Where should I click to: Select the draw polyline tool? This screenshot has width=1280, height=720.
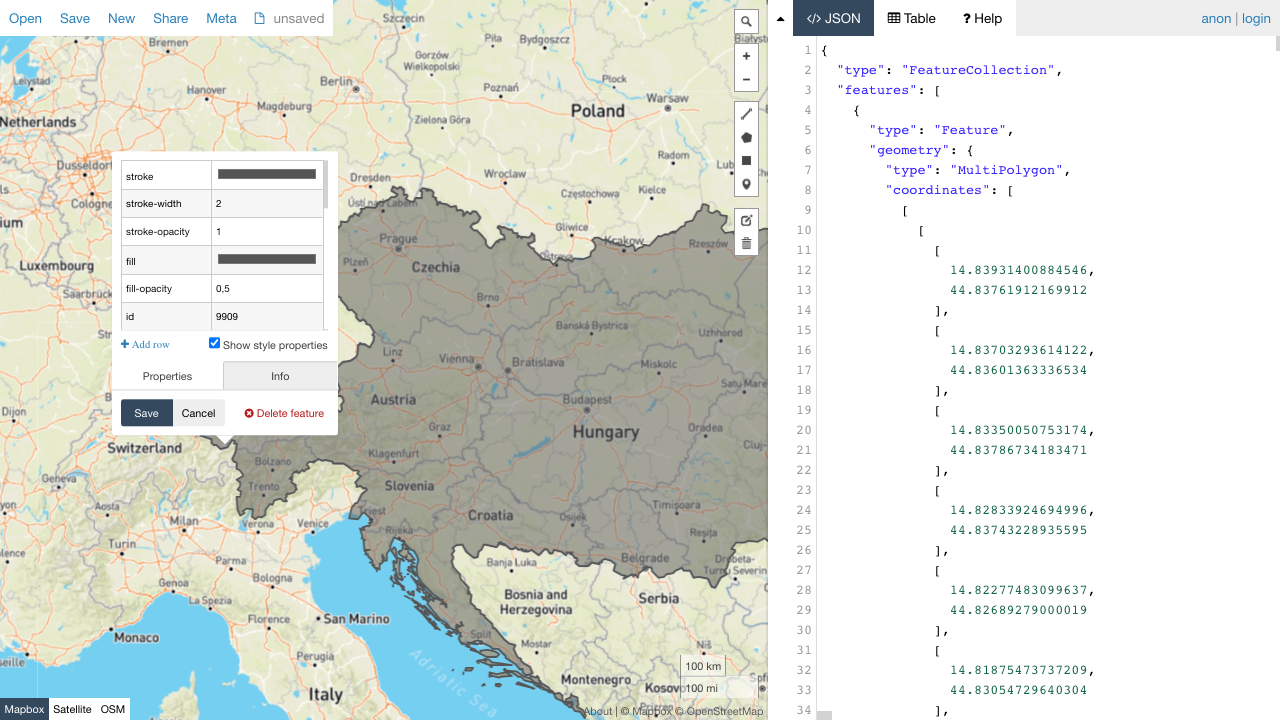(746, 114)
